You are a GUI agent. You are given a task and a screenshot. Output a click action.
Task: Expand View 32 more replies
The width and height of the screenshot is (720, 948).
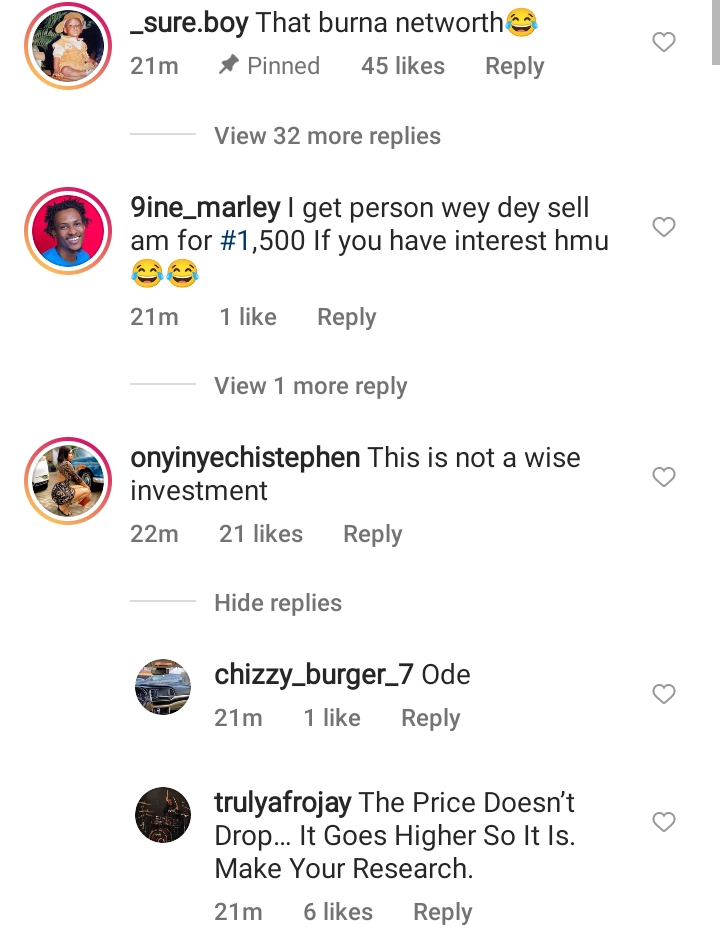(327, 136)
